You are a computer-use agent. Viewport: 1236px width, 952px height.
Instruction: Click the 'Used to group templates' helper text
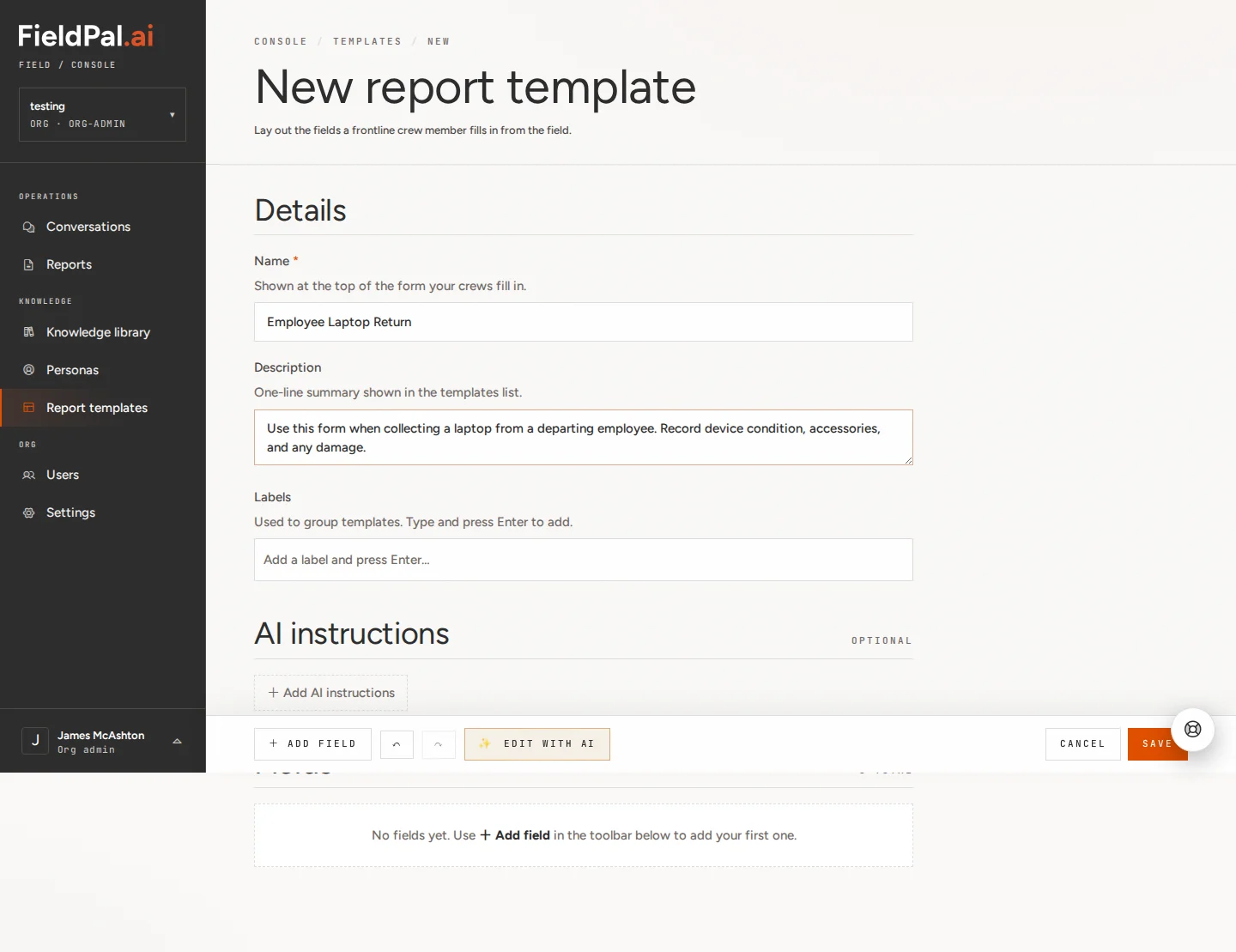tap(413, 522)
